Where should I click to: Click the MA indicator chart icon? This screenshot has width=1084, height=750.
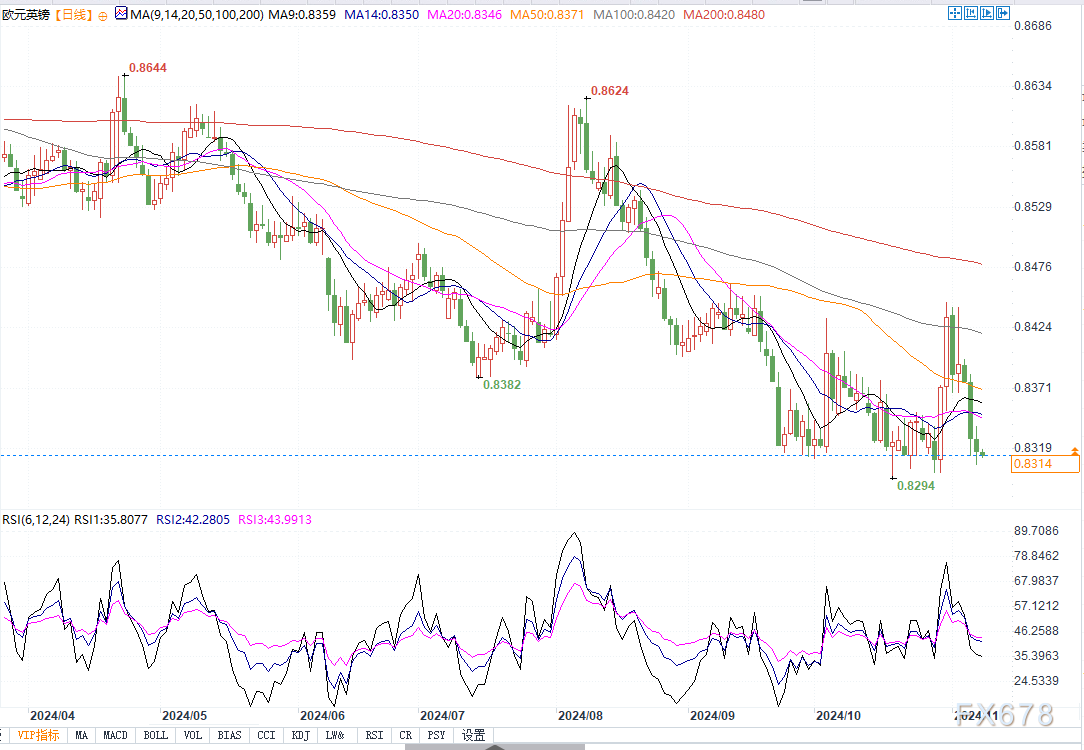coord(121,15)
